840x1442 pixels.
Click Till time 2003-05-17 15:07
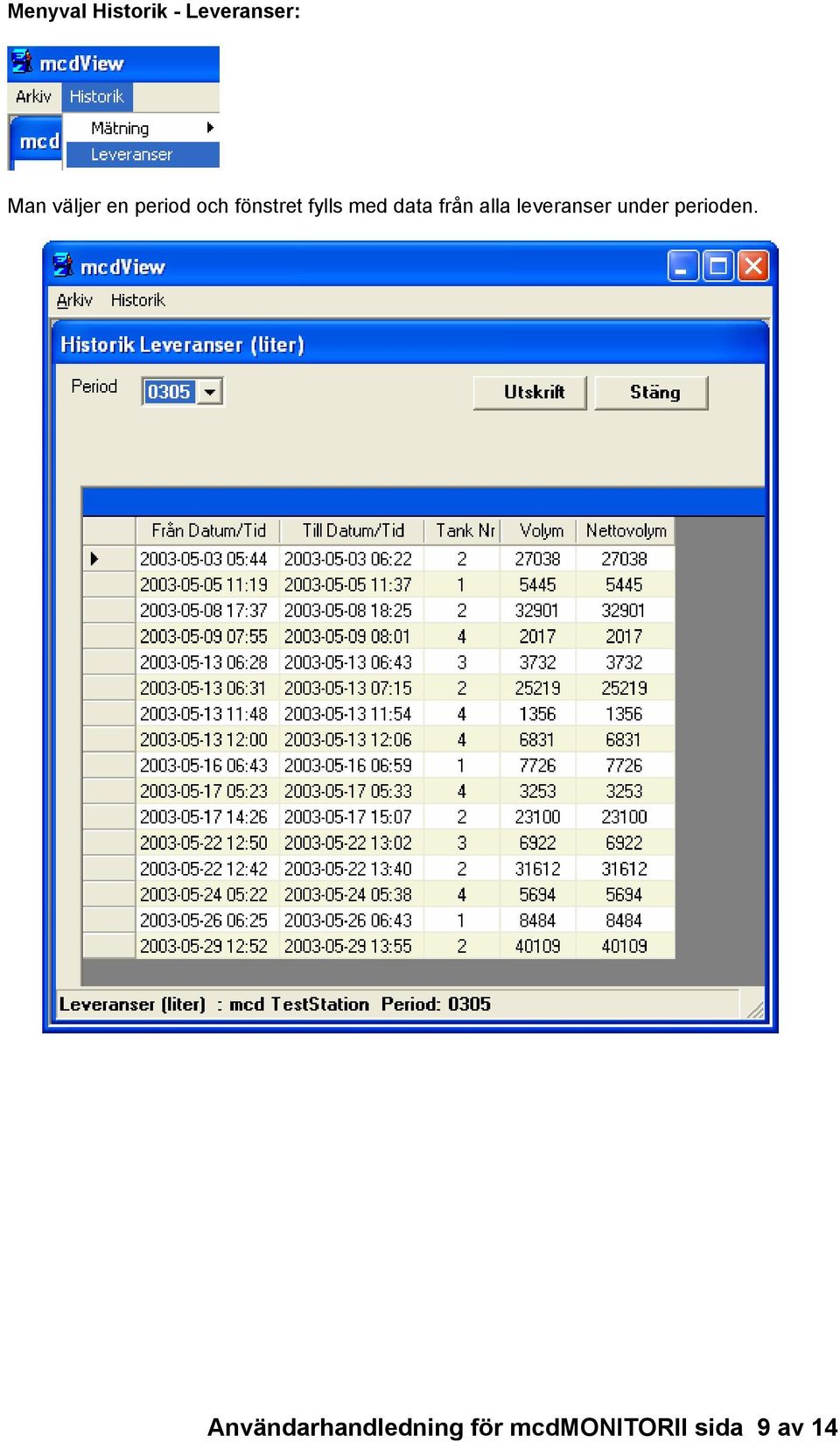[353, 816]
